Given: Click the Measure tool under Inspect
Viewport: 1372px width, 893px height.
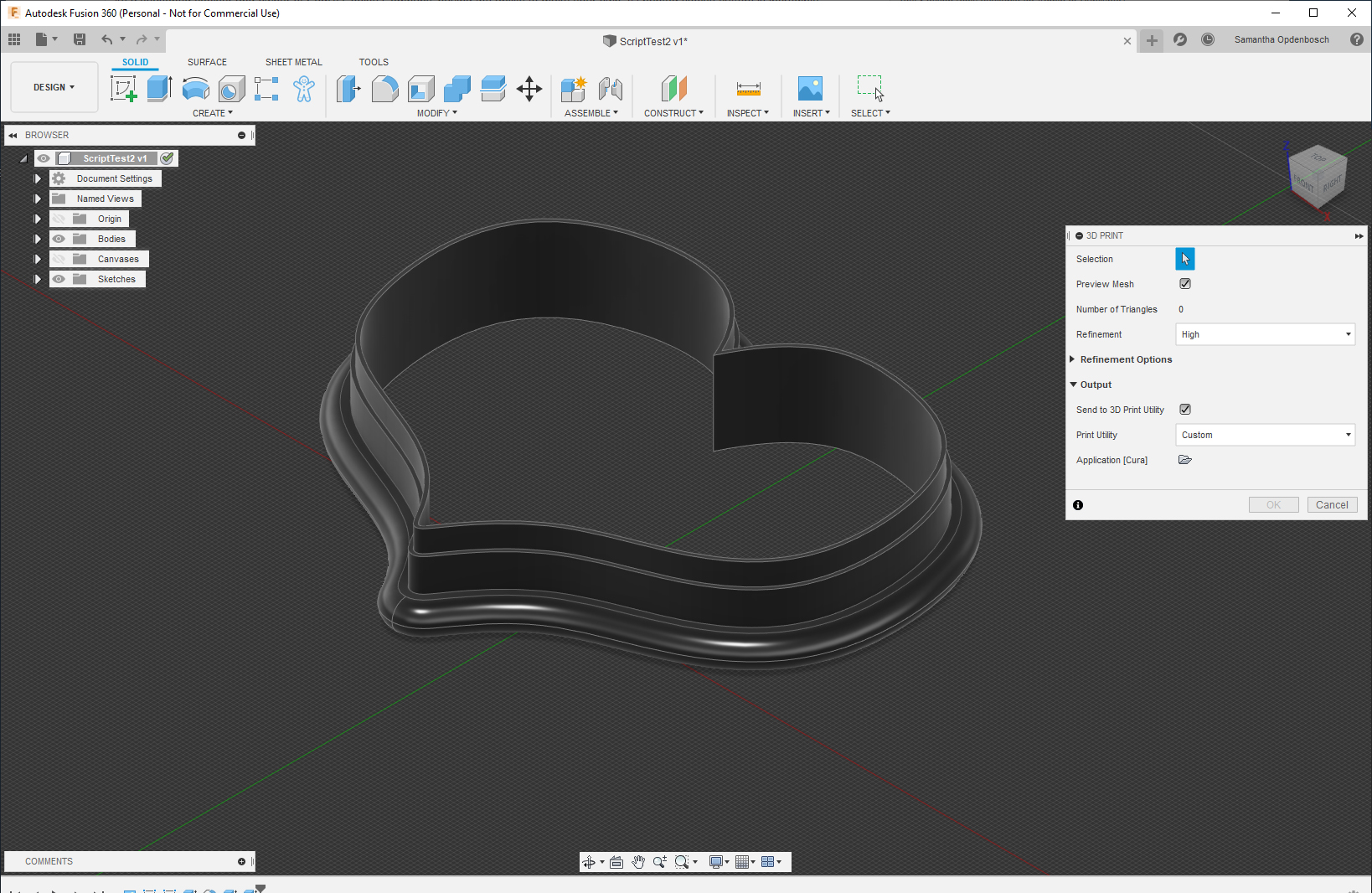Looking at the screenshot, I should point(748,89).
